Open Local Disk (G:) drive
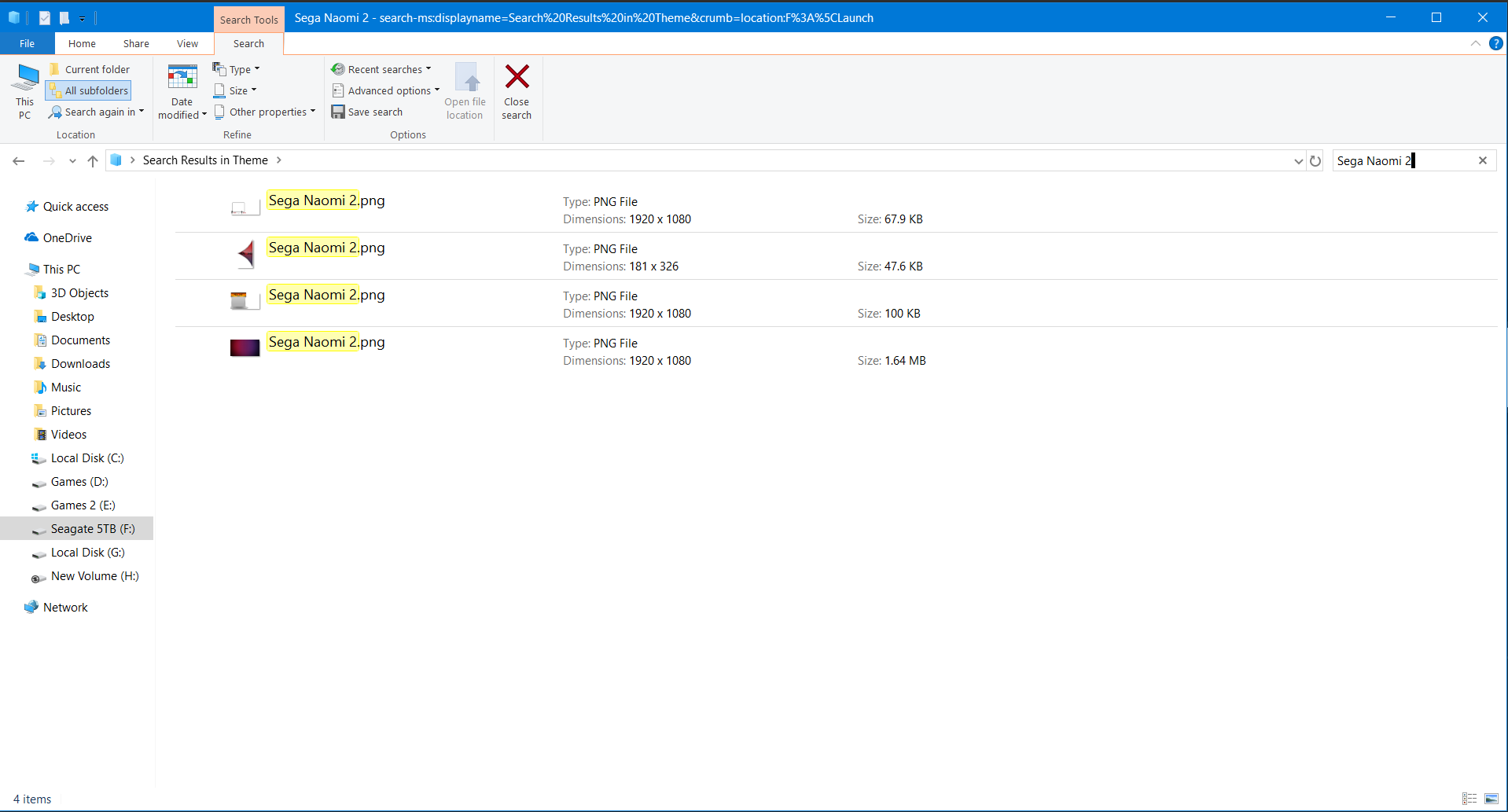 point(87,553)
